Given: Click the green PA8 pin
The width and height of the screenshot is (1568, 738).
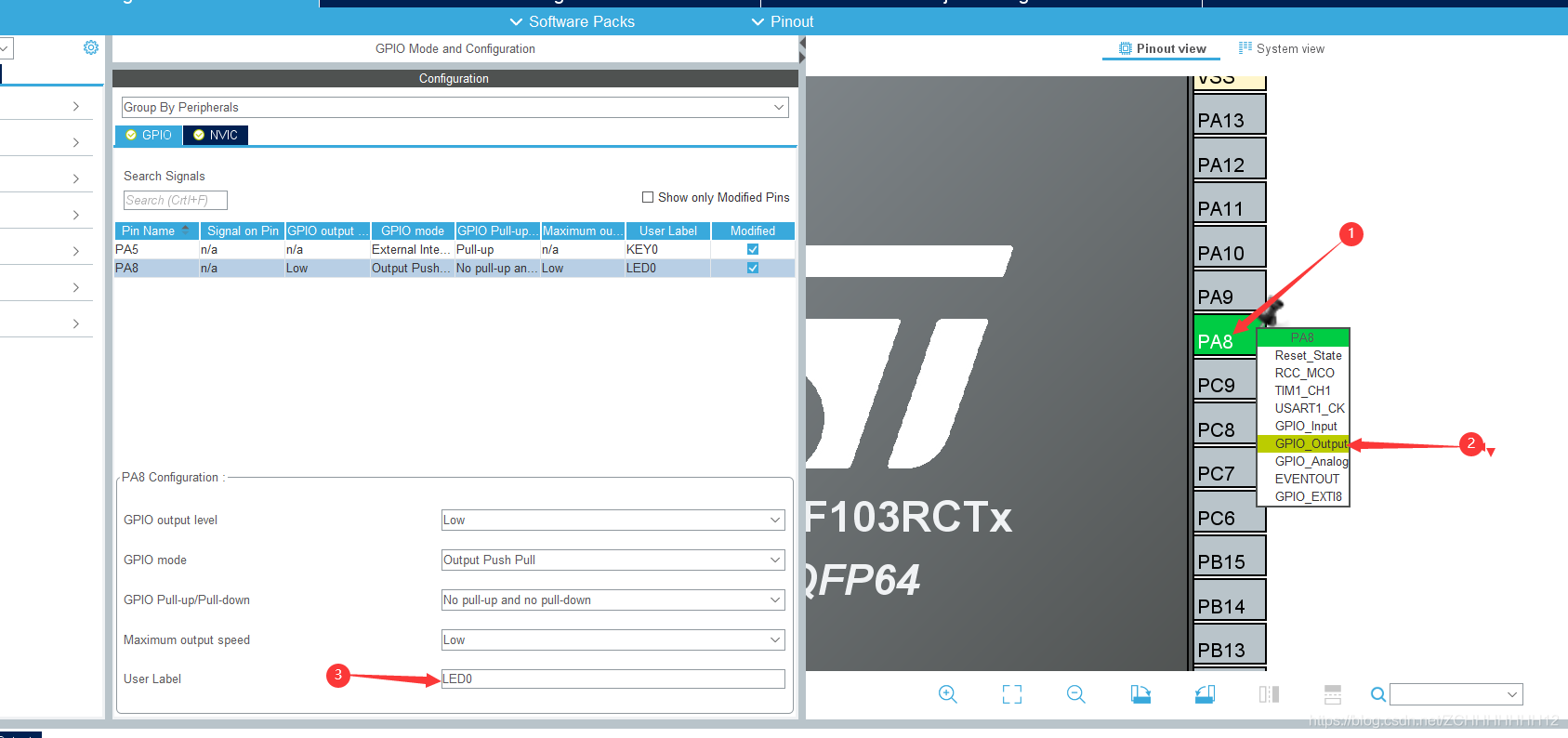Looking at the screenshot, I should pyautogui.click(x=1225, y=336).
